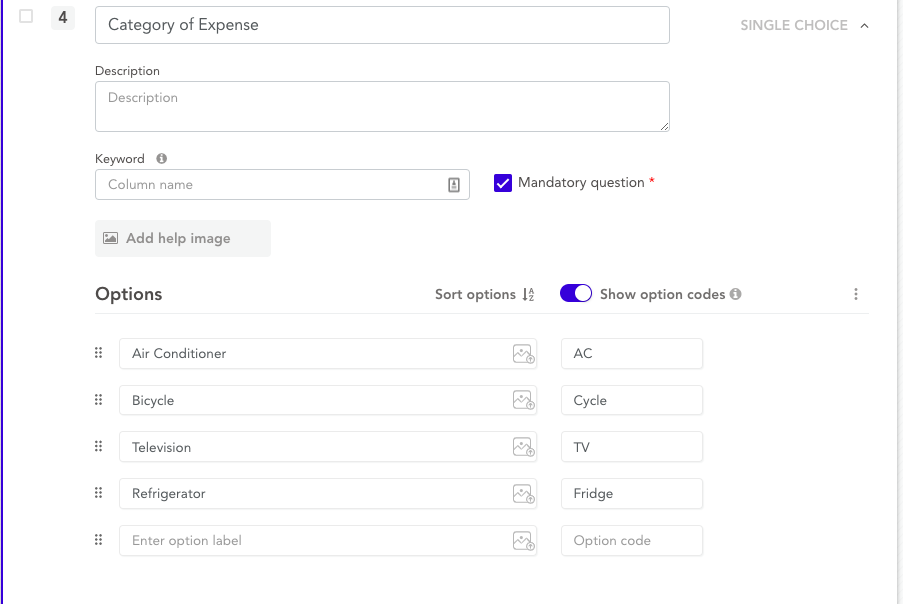Click the Category of Expense title field
The image size is (903, 604).
tap(381, 25)
